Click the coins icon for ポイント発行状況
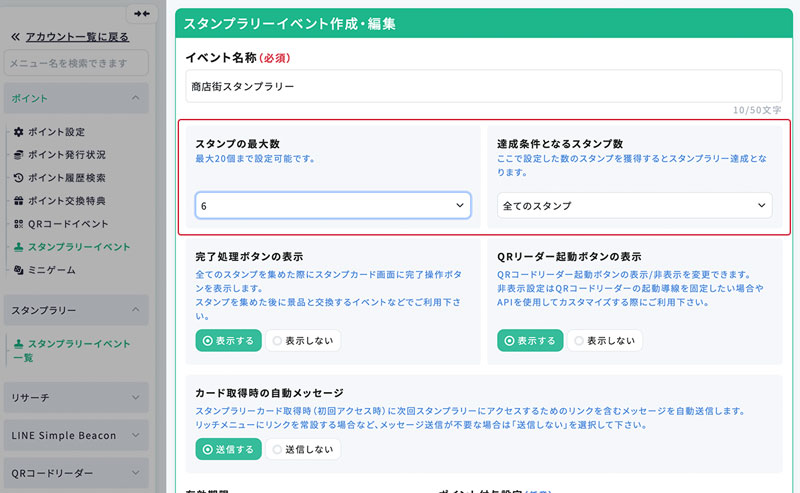 (18, 155)
